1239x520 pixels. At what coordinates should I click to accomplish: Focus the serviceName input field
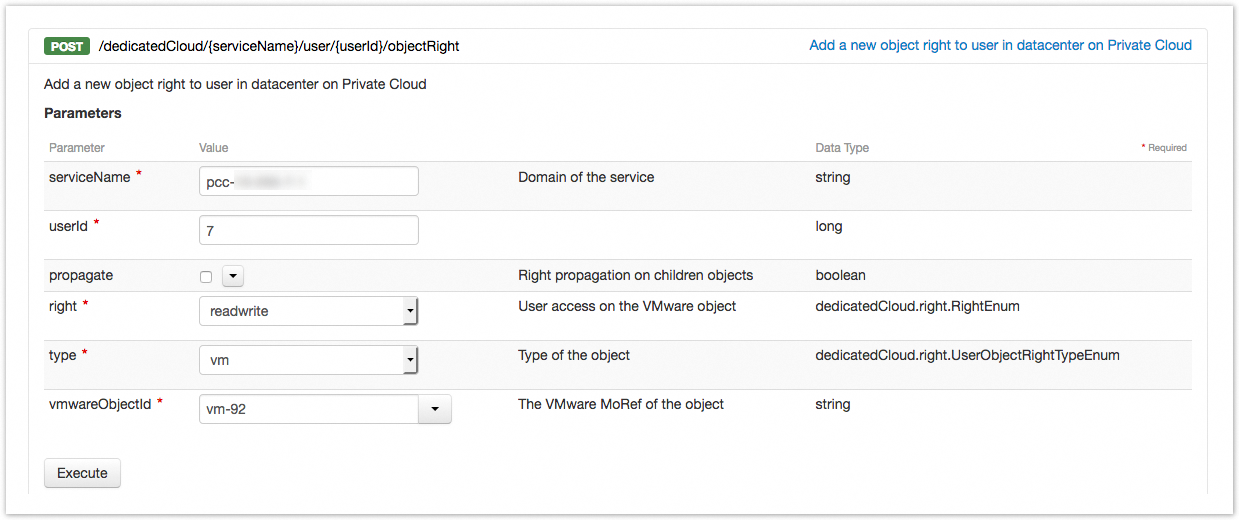pos(308,181)
